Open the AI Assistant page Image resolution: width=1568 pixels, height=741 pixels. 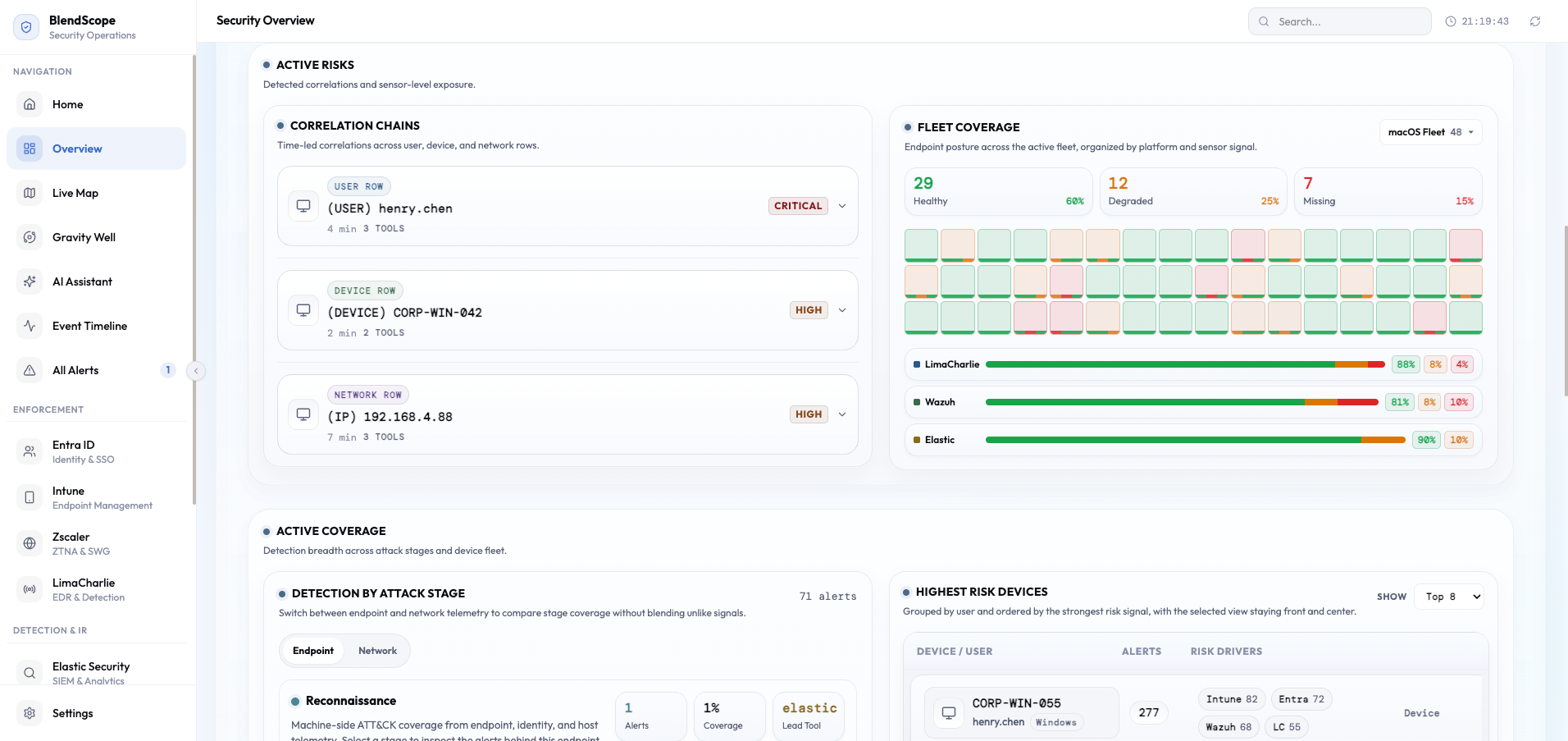[97, 281]
